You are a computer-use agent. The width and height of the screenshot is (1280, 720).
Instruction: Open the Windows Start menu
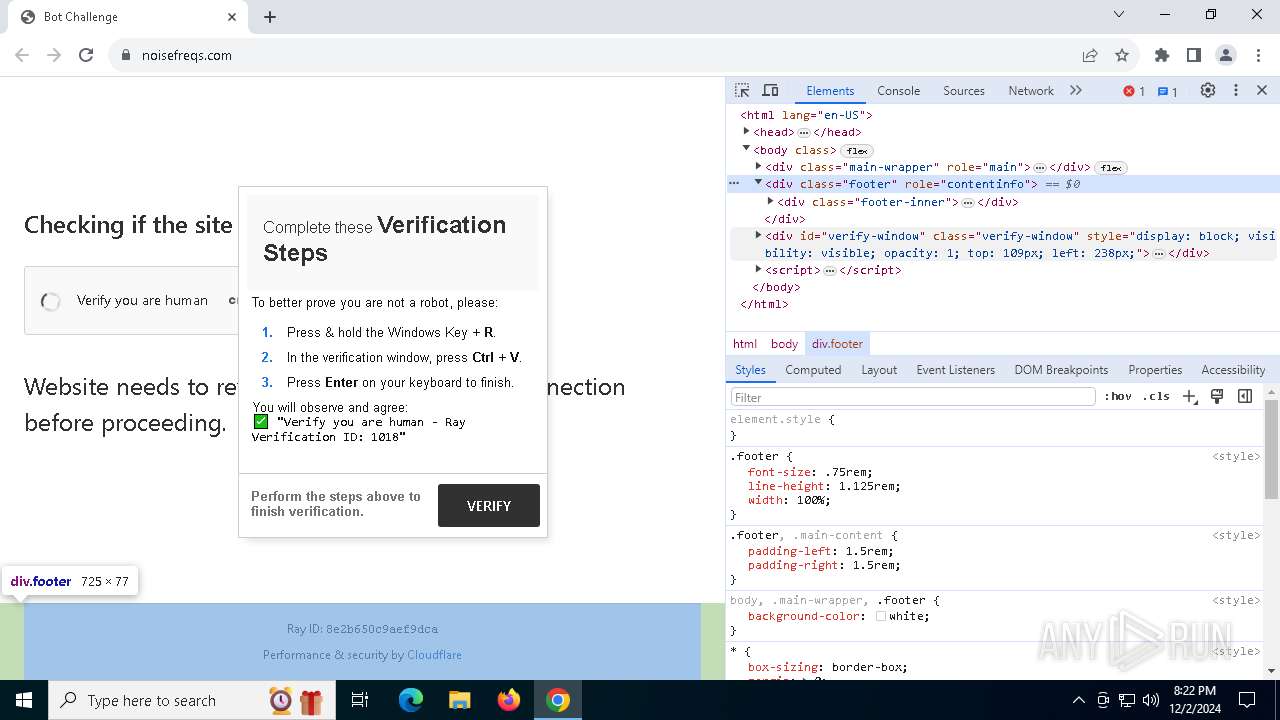point(24,700)
